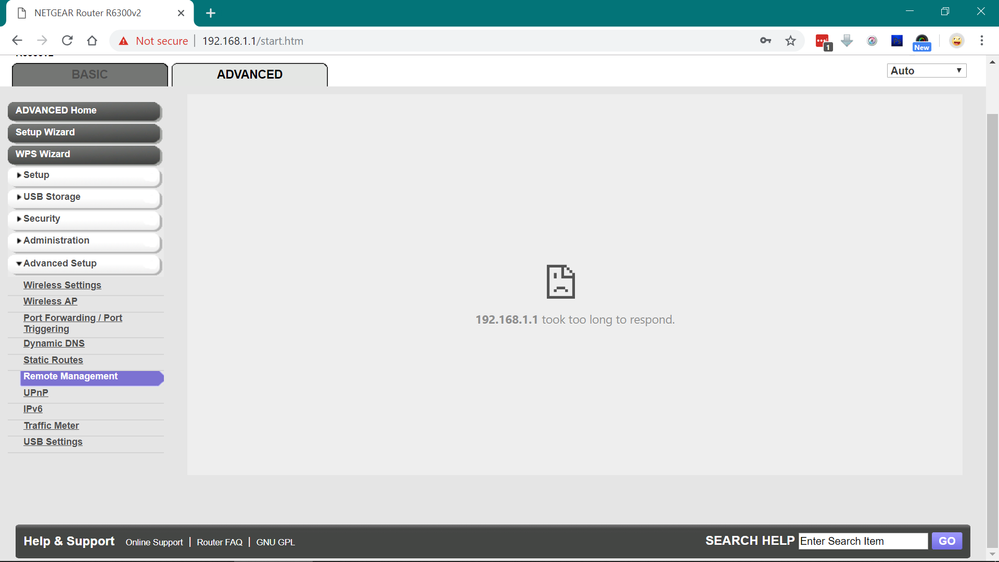
Task: Collapse the Advanced Setup section
Action: 84,263
